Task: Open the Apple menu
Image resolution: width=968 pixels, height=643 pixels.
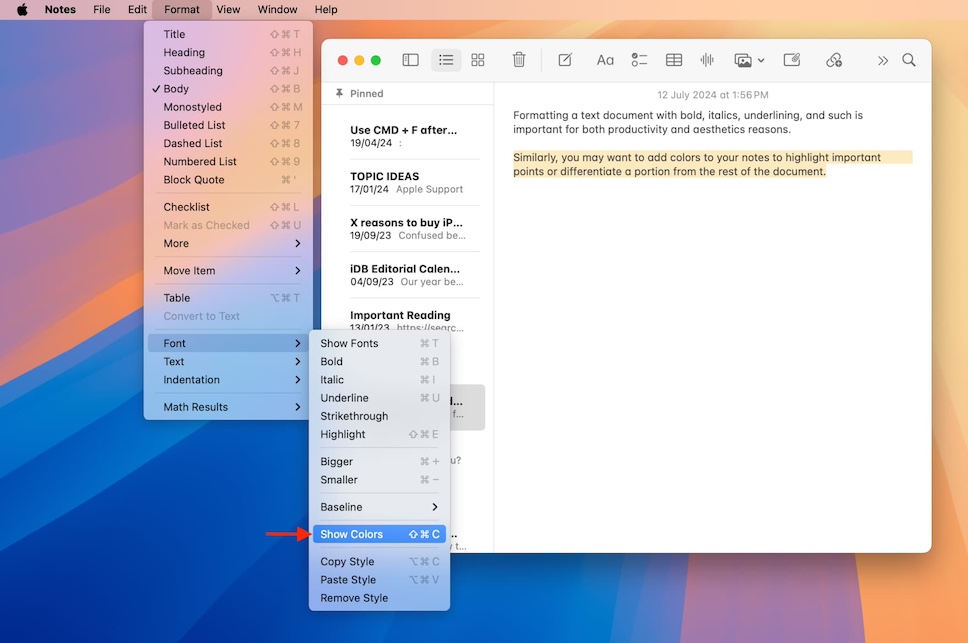Action: click(22, 9)
